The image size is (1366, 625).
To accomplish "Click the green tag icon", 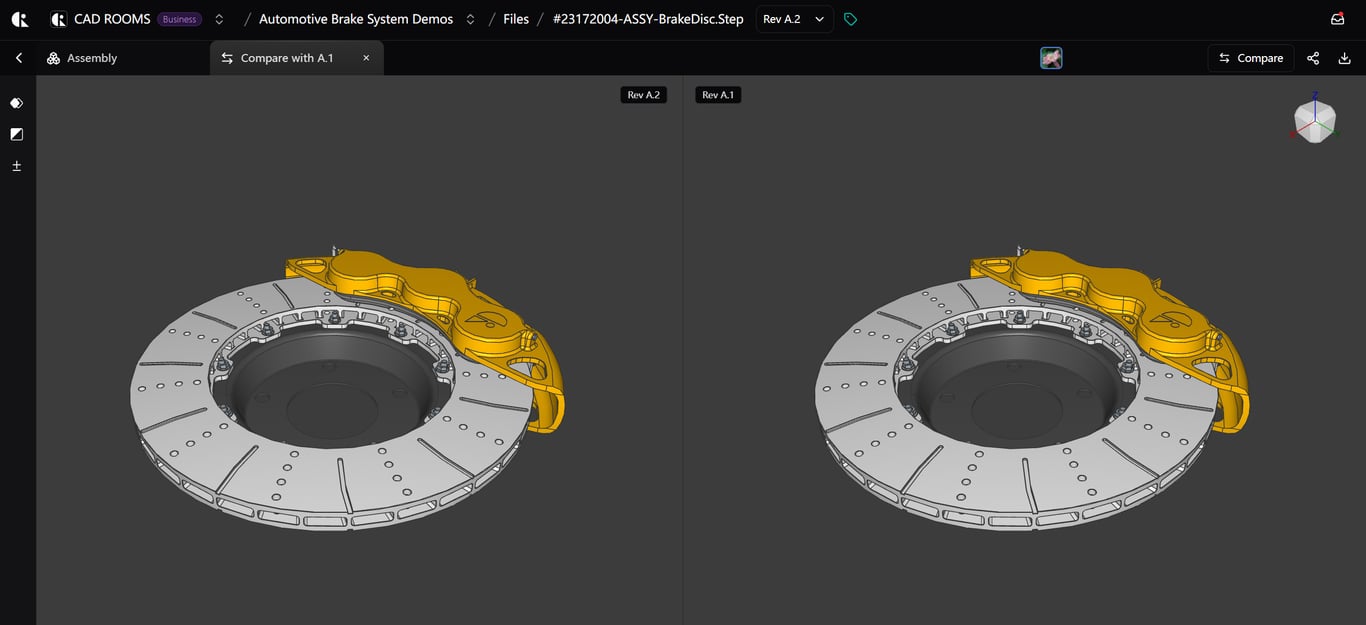I will [850, 19].
